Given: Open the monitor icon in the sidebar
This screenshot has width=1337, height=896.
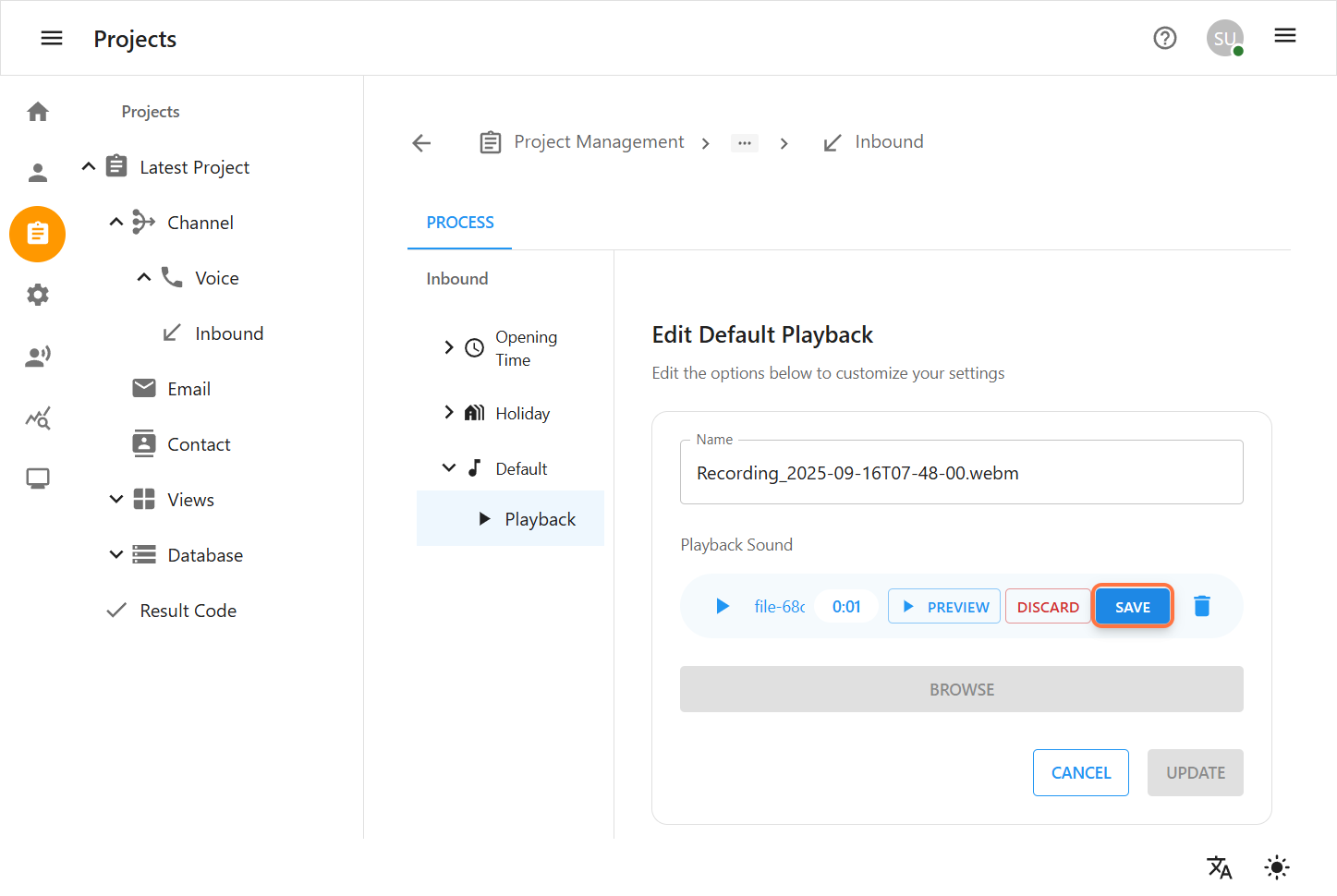Looking at the screenshot, I should click(38, 478).
